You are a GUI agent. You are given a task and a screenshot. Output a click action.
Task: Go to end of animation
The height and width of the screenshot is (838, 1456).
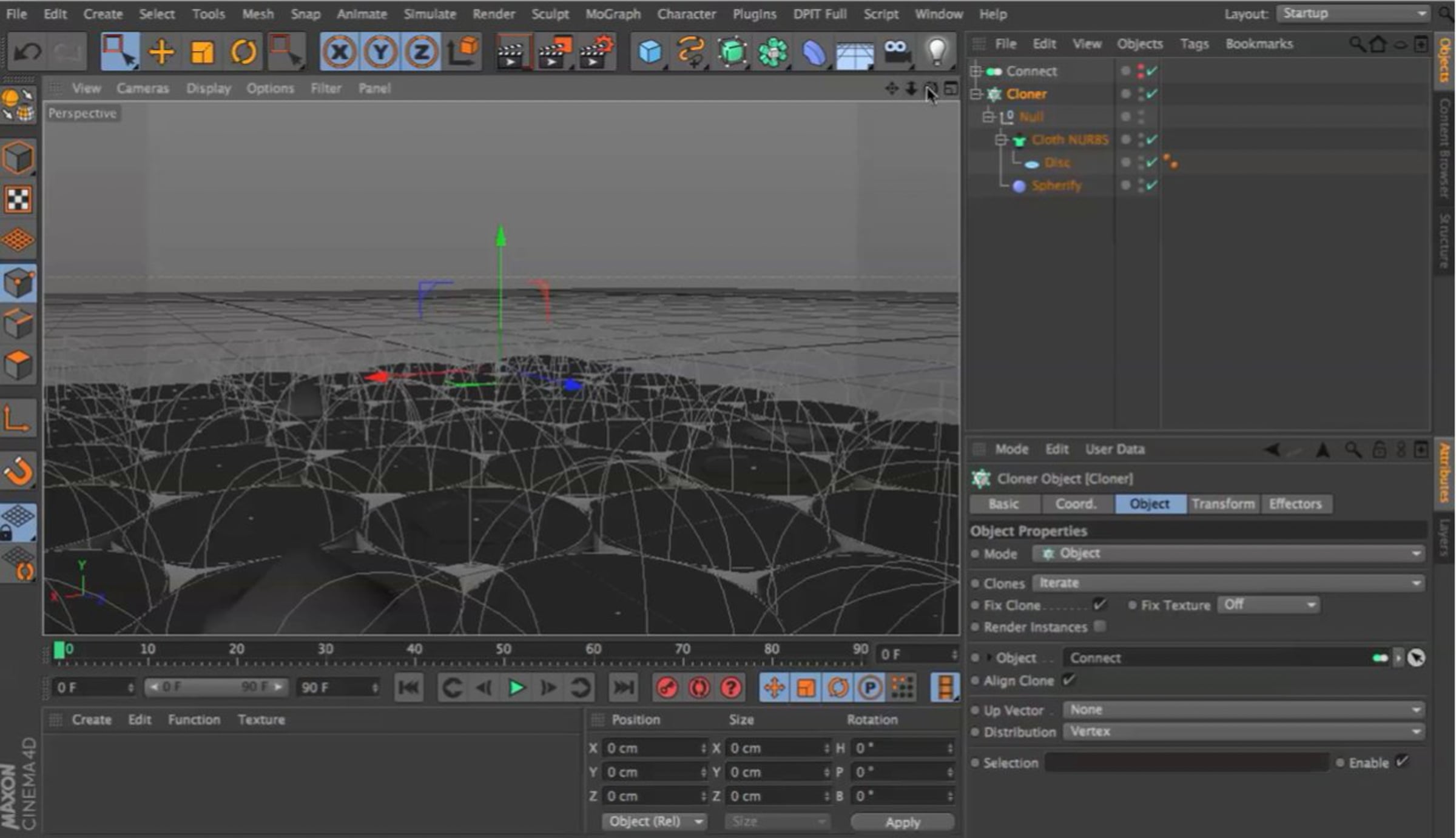[x=623, y=688]
